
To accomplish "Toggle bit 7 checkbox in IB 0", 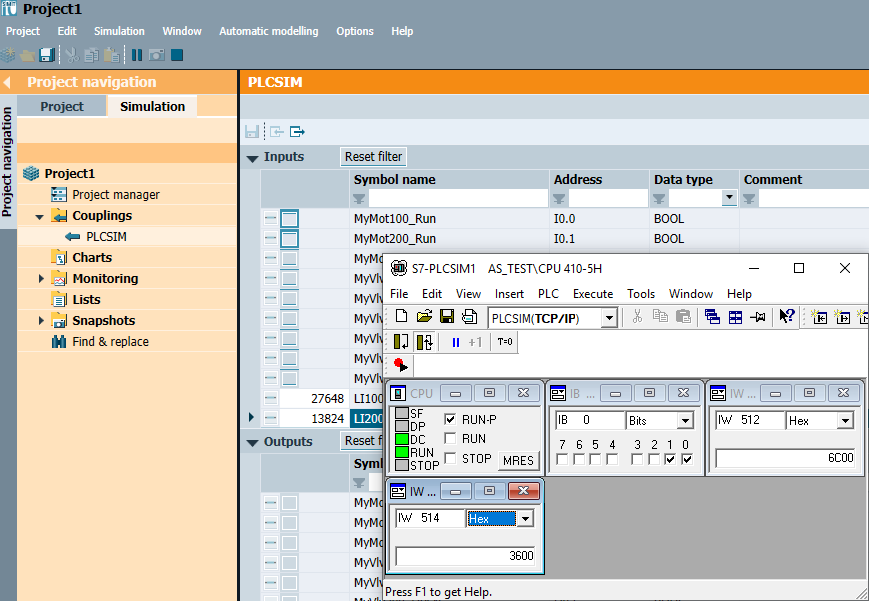I will 561,460.
